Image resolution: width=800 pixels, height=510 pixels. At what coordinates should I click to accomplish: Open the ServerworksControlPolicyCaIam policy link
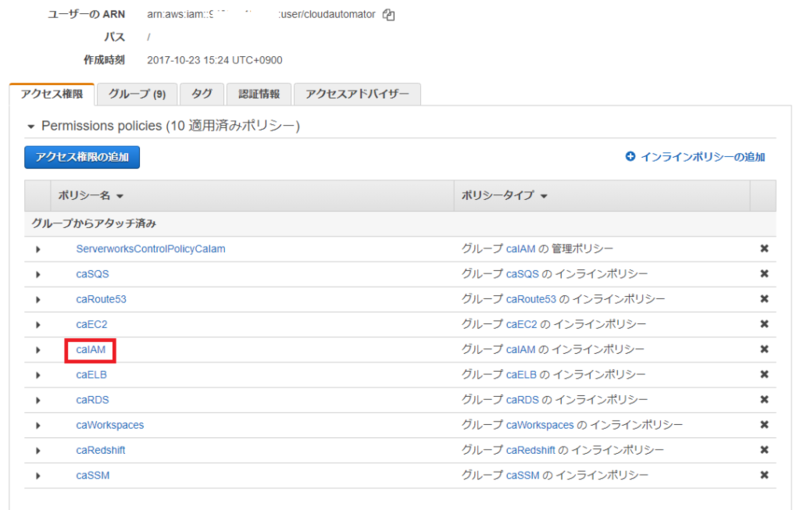(x=151, y=249)
